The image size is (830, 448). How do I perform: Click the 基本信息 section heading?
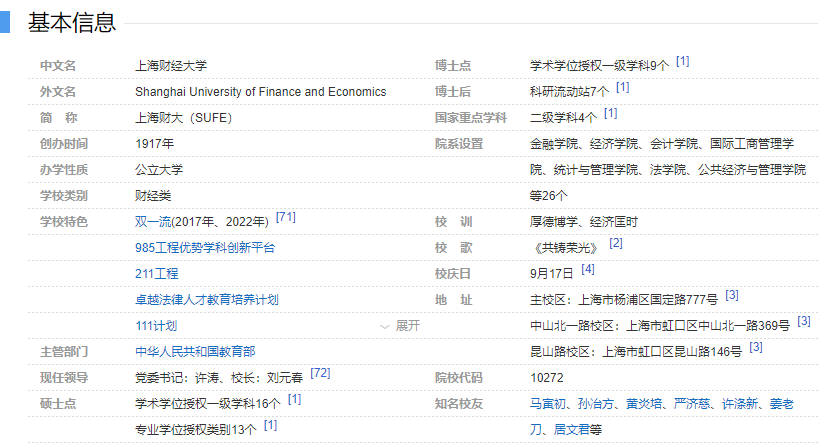[x=71, y=22]
